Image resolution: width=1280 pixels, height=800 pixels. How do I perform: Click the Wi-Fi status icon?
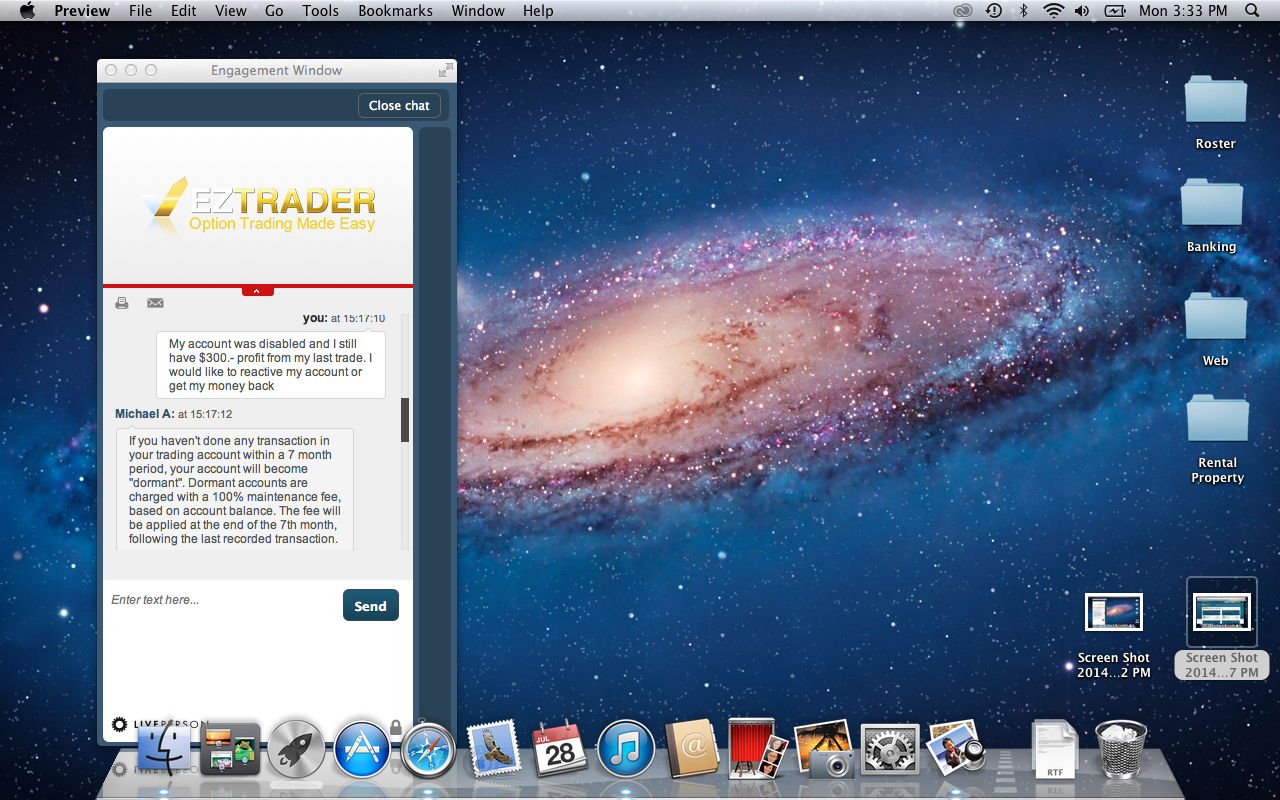pos(1053,11)
